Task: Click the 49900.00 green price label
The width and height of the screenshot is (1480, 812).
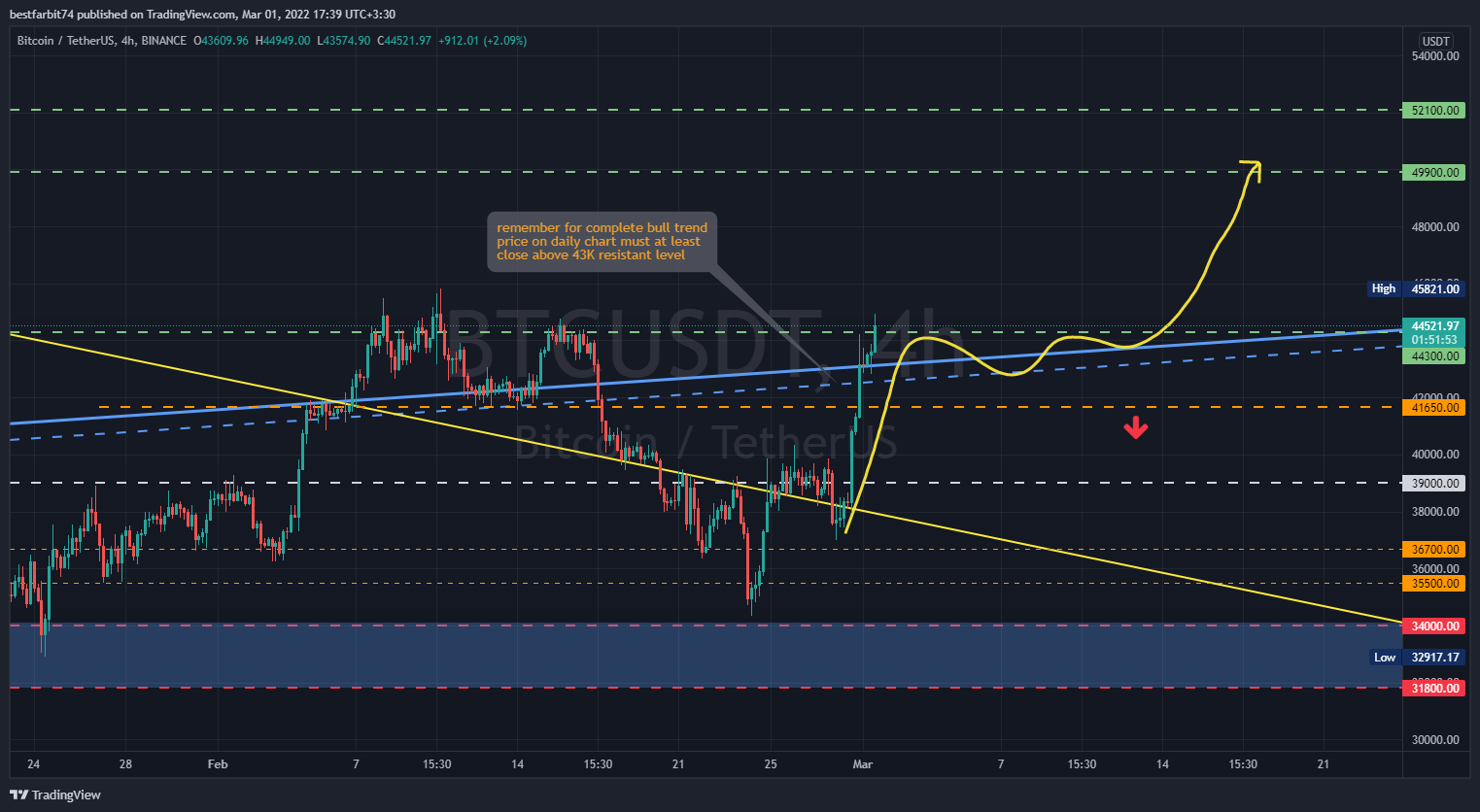Action: (x=1433, y=173)
